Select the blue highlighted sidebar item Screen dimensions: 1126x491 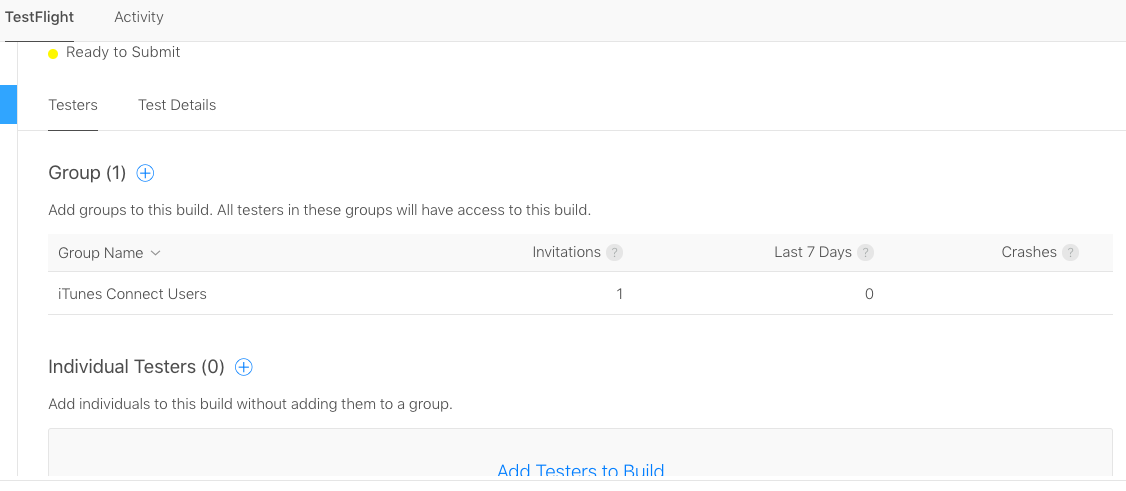click(8, 105)
